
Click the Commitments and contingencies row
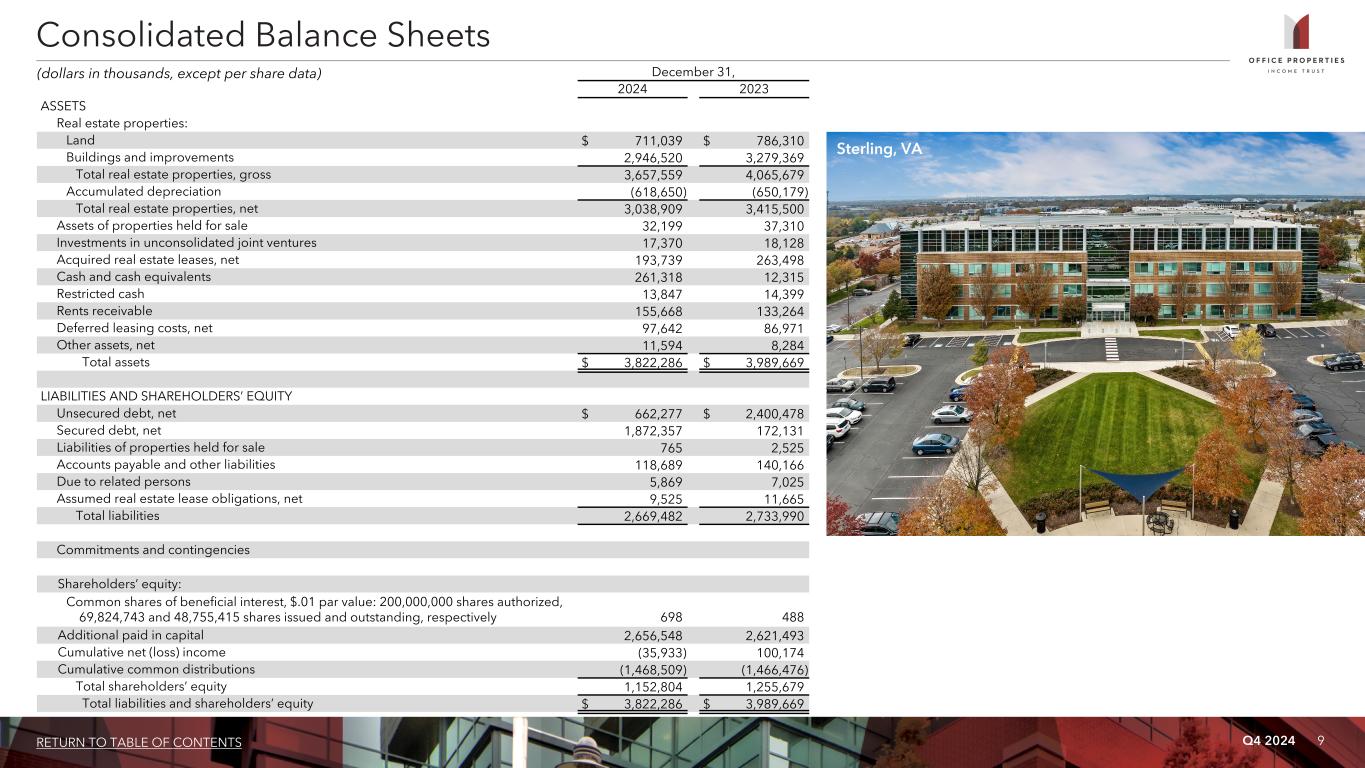click(153, 550)
